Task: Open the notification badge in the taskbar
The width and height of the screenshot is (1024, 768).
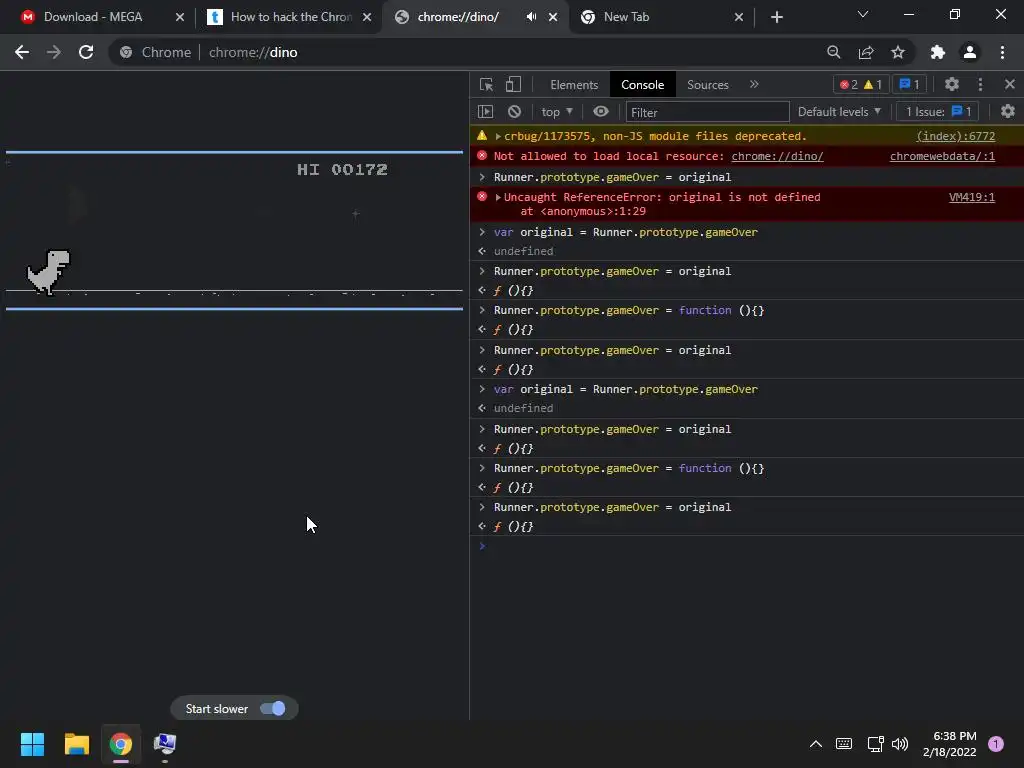Action: tap(996, 744)
